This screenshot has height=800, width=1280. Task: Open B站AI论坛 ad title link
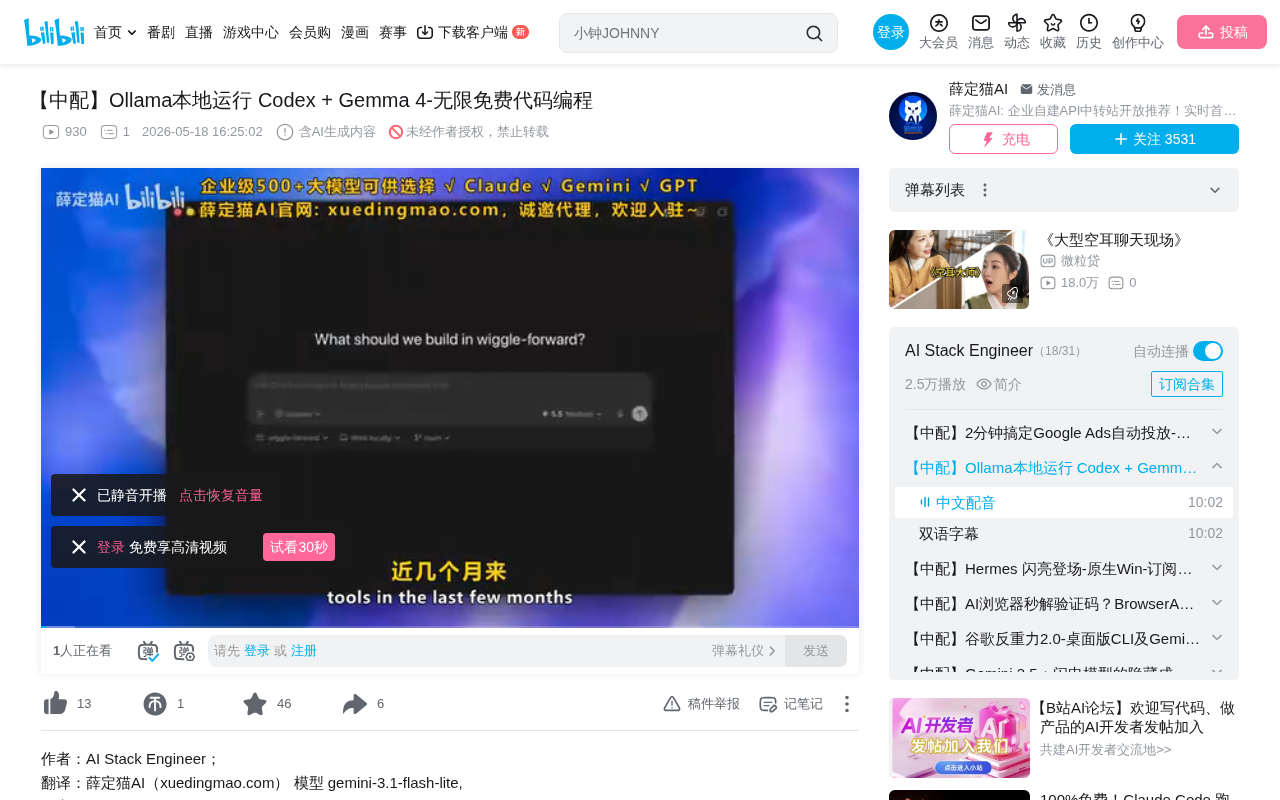pos(1138,717)
